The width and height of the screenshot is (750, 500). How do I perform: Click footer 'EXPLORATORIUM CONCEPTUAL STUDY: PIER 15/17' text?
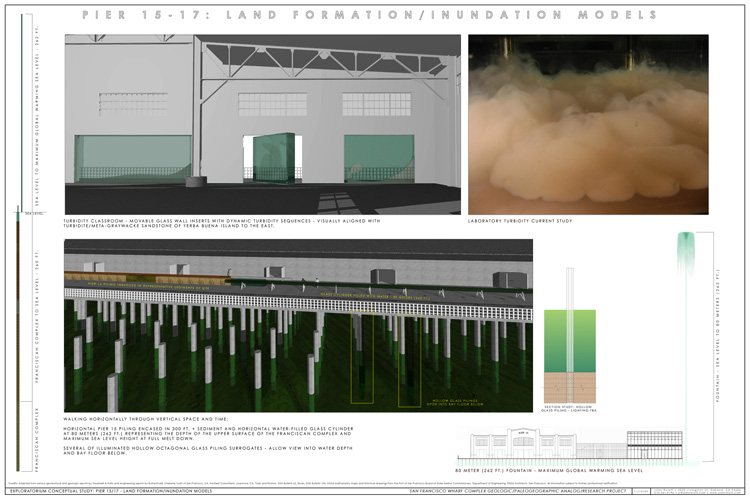pyautogui.click(x=111, y=491)
